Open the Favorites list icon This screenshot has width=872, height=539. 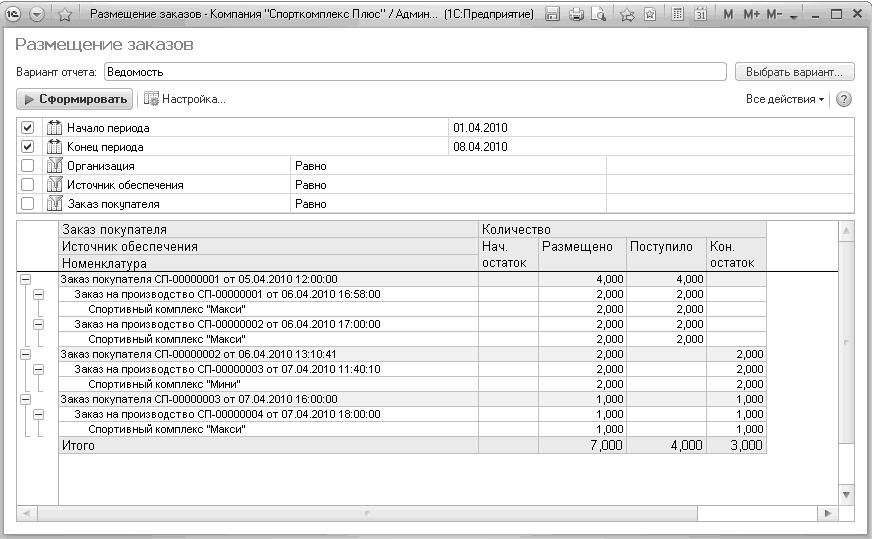point(650,14)
